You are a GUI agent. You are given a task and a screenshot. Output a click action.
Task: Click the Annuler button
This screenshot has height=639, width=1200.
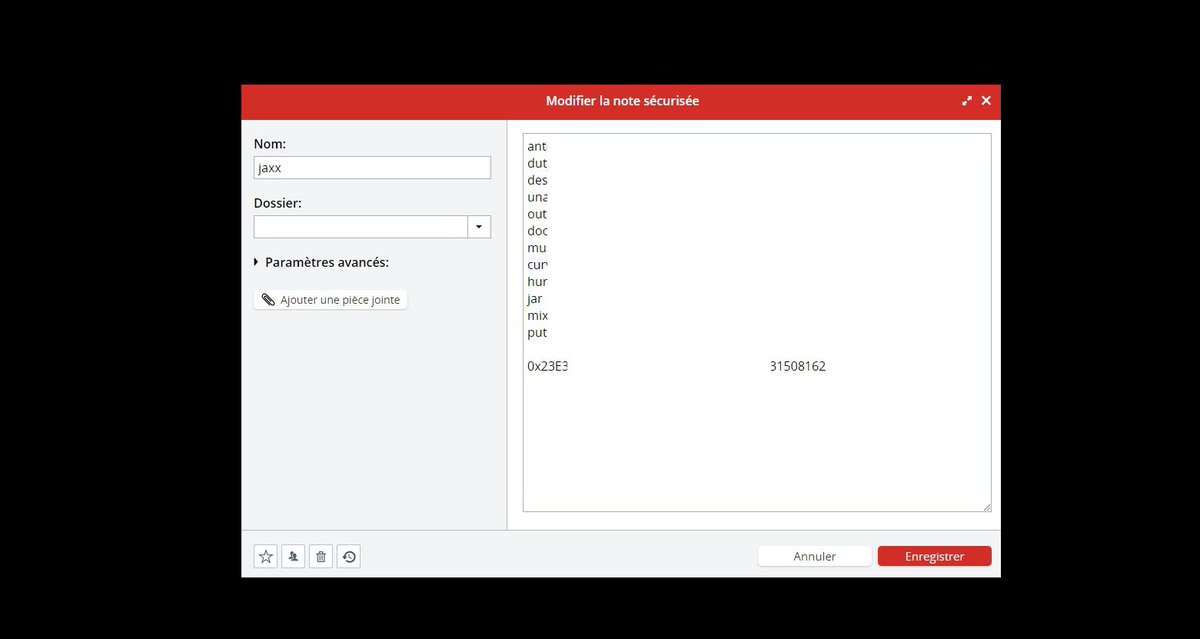[x=815, y=557]
